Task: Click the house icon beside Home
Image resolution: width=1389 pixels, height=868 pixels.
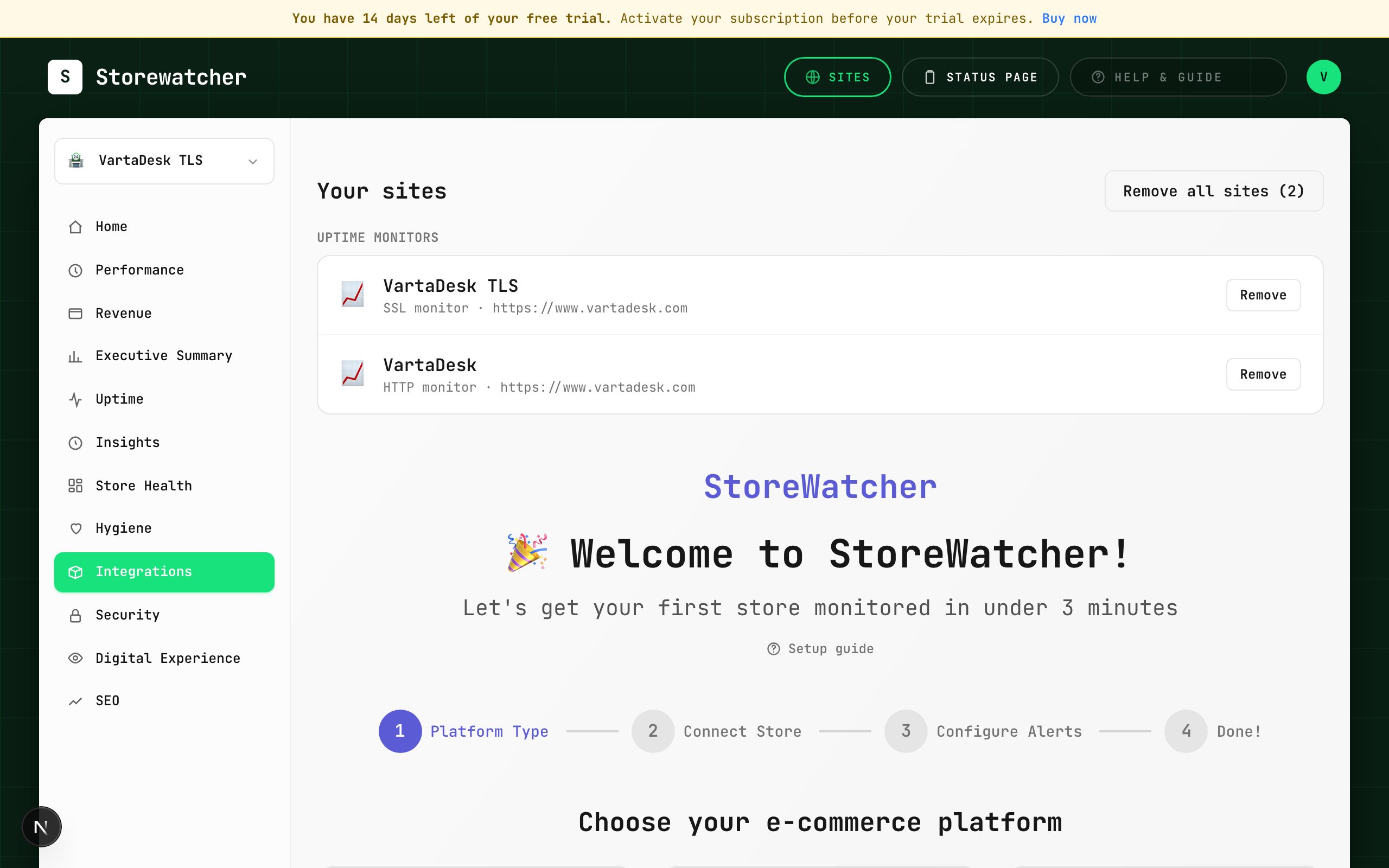Action: click(x=75, y=227)
